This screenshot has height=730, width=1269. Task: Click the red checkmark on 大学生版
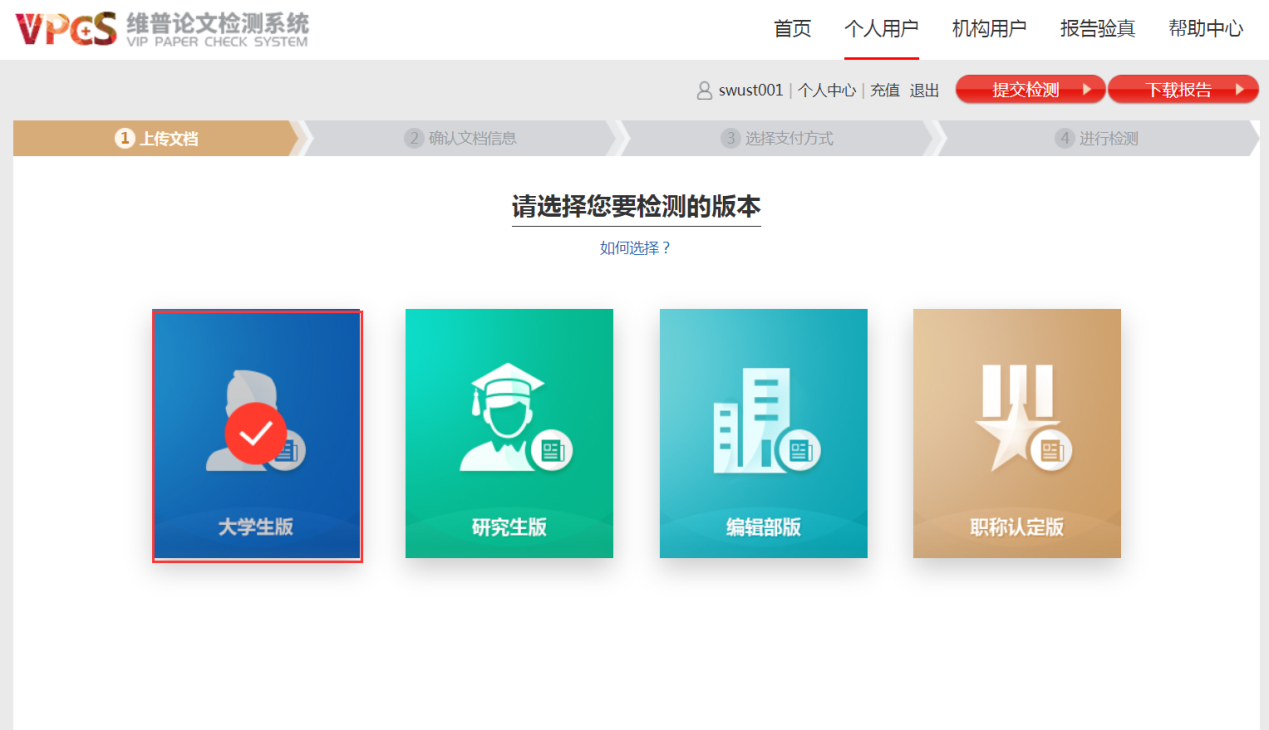[x=256, y=433]
